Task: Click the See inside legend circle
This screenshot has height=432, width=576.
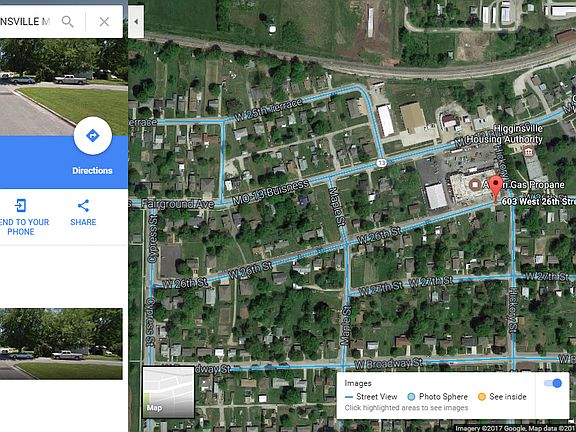Action: [482, 397]
